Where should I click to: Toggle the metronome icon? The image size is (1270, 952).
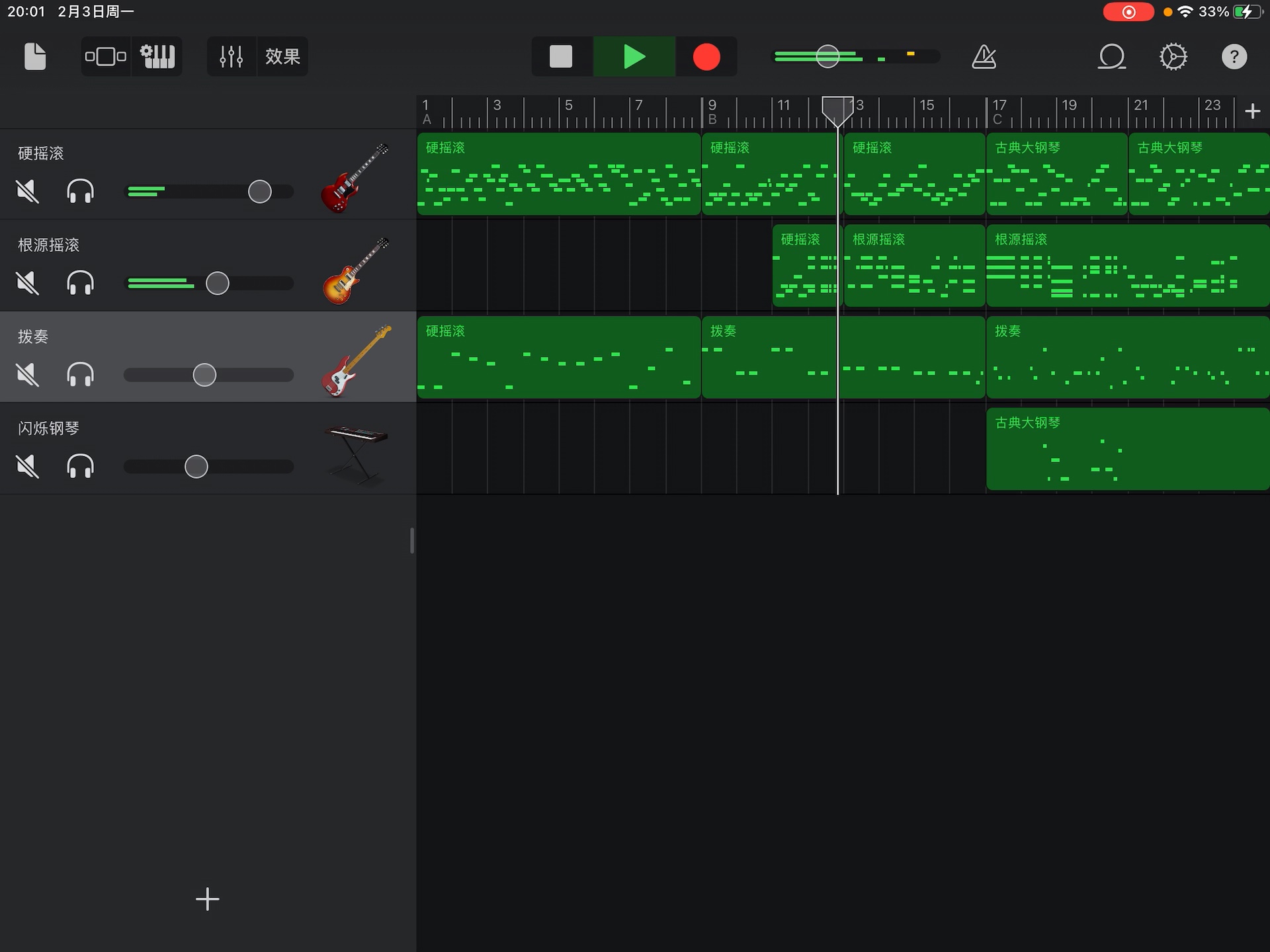(984, 57)
